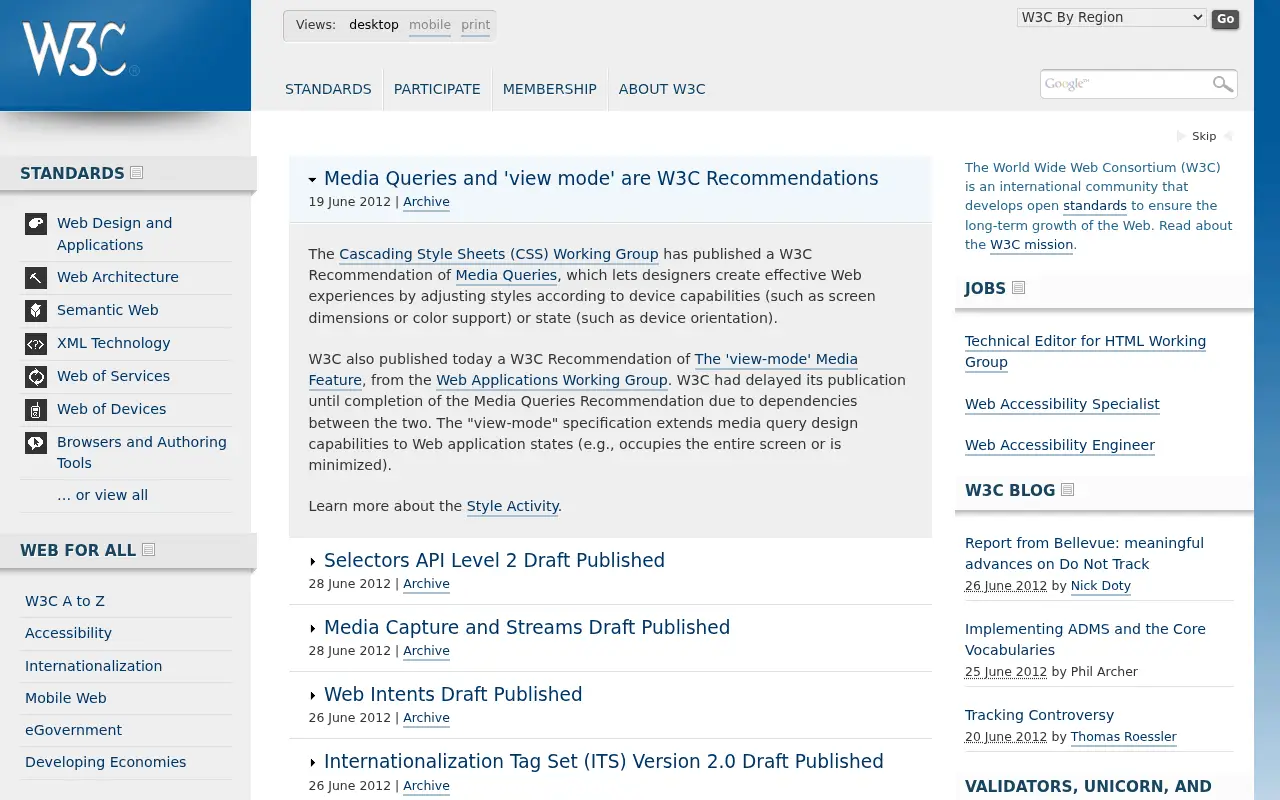Open the Media Queries specification link
Screen dimensions: 1280x800
[x=506, y=275]
